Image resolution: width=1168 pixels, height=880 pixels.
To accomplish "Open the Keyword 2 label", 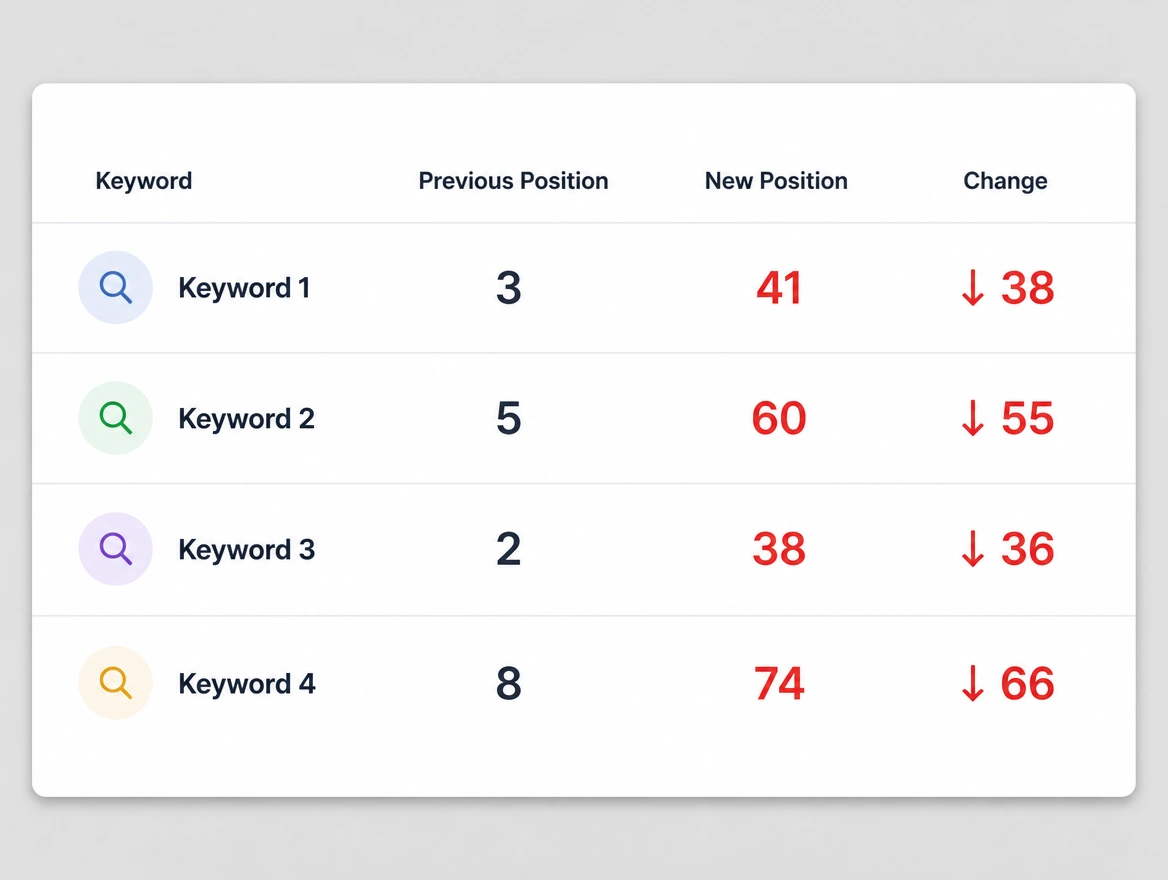I will tap(247, 419).
